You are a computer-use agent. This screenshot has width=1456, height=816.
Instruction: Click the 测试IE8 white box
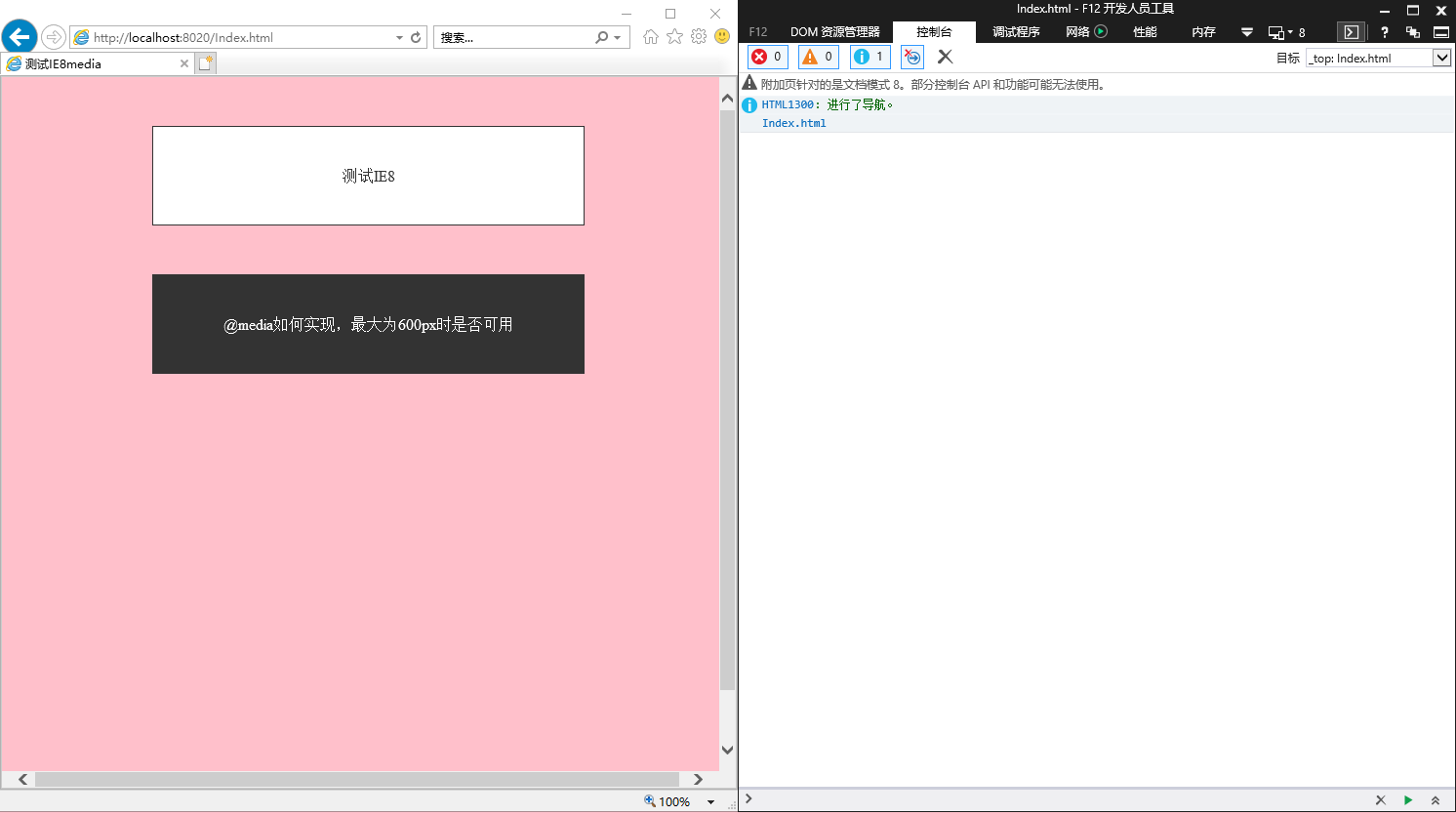pyautogui.click(x=368, y=176)
